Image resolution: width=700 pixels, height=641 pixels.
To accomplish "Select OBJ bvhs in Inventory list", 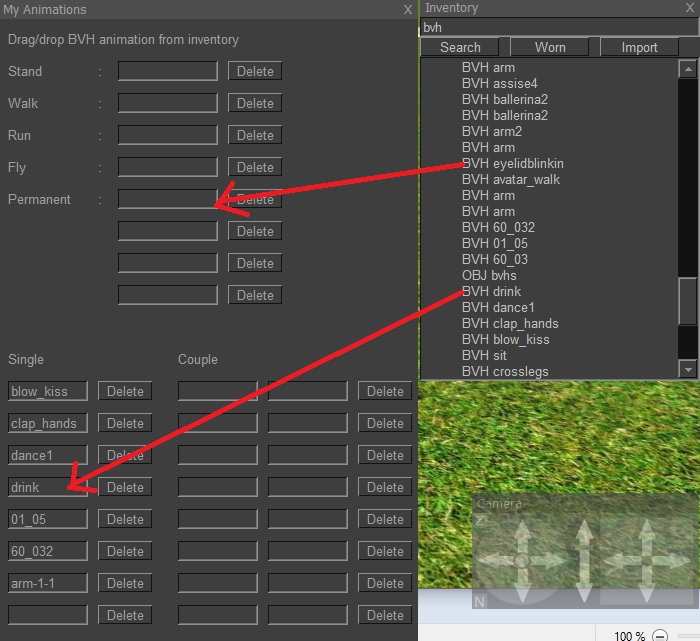I will pos(489,276).
